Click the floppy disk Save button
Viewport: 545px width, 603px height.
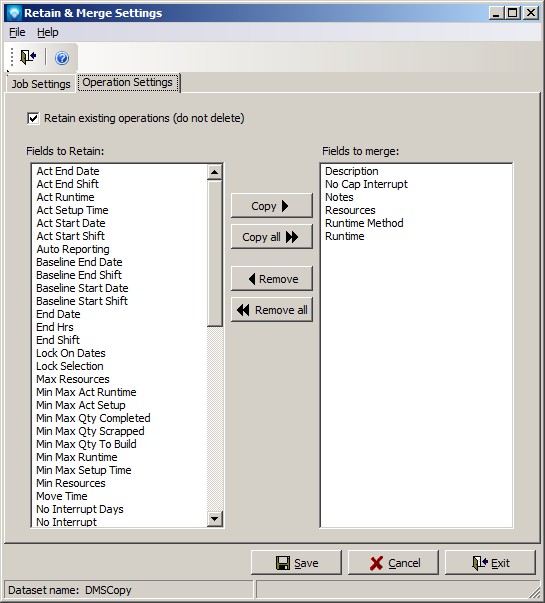coord(296,563)
